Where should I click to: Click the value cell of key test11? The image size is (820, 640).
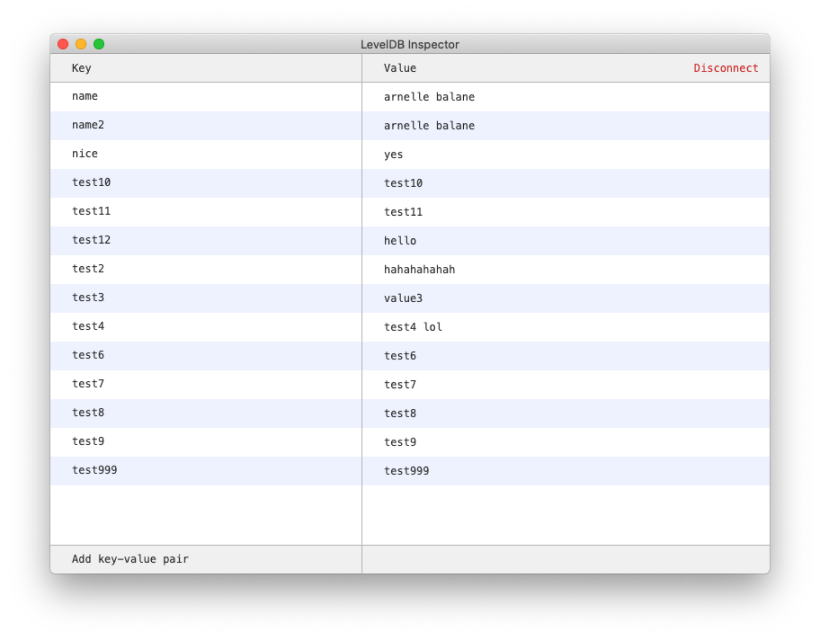click(566, 212)
